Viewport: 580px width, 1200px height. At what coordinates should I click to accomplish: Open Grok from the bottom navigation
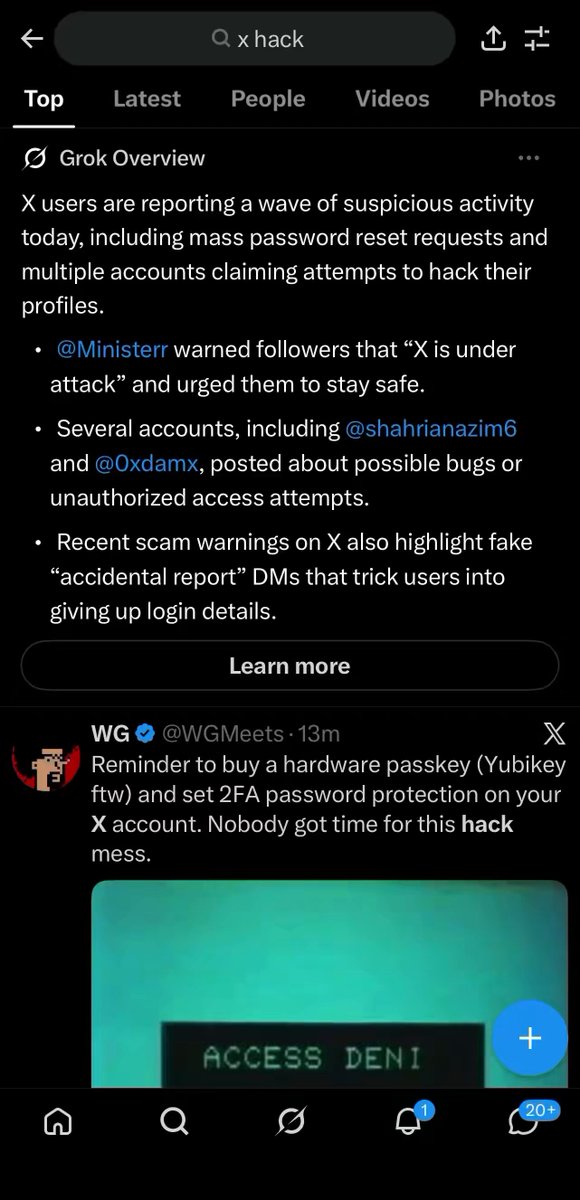point(291,1122)
